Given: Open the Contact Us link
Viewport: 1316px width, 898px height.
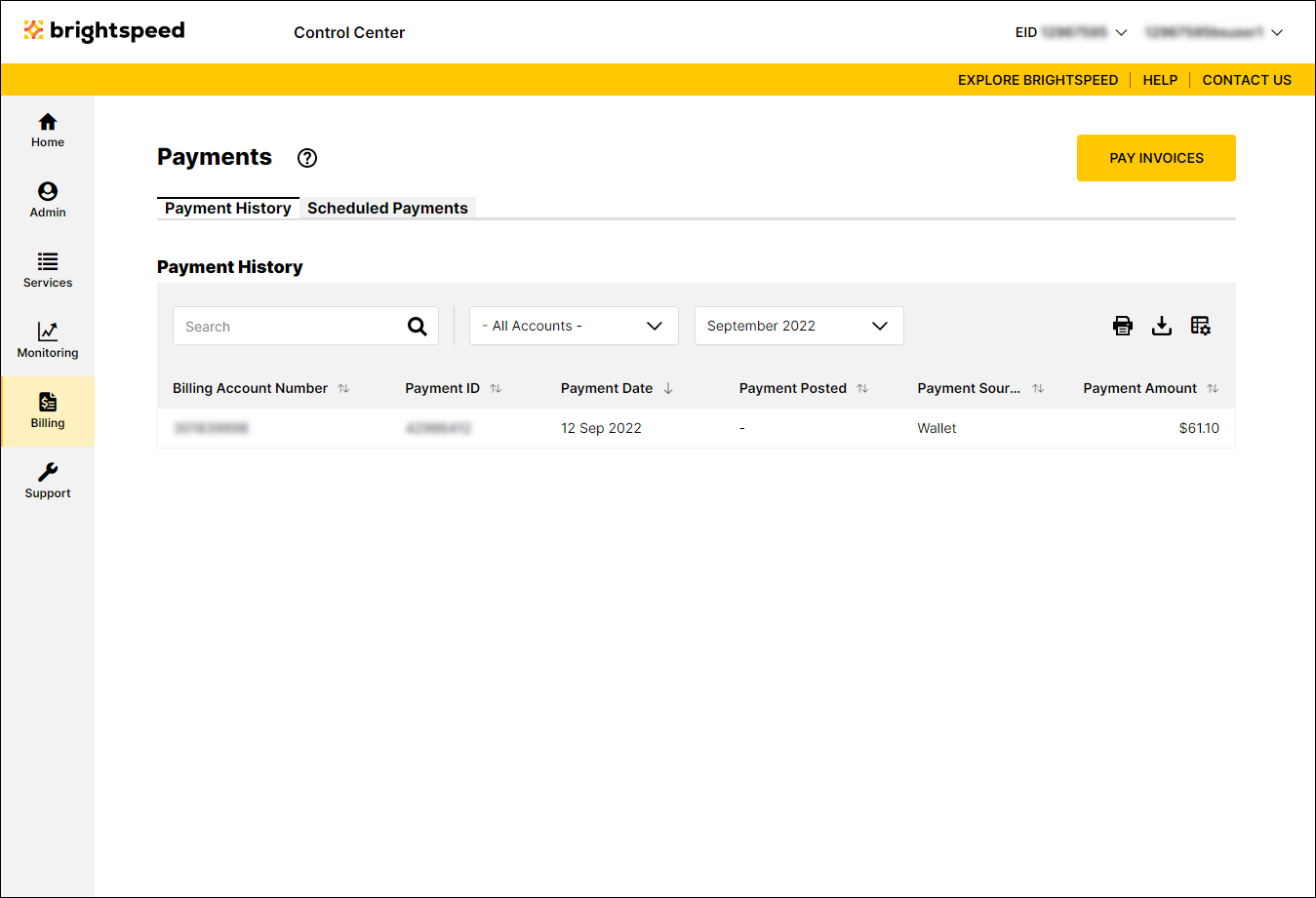Looking at the screenshot, I should [x=1247, y=80].
